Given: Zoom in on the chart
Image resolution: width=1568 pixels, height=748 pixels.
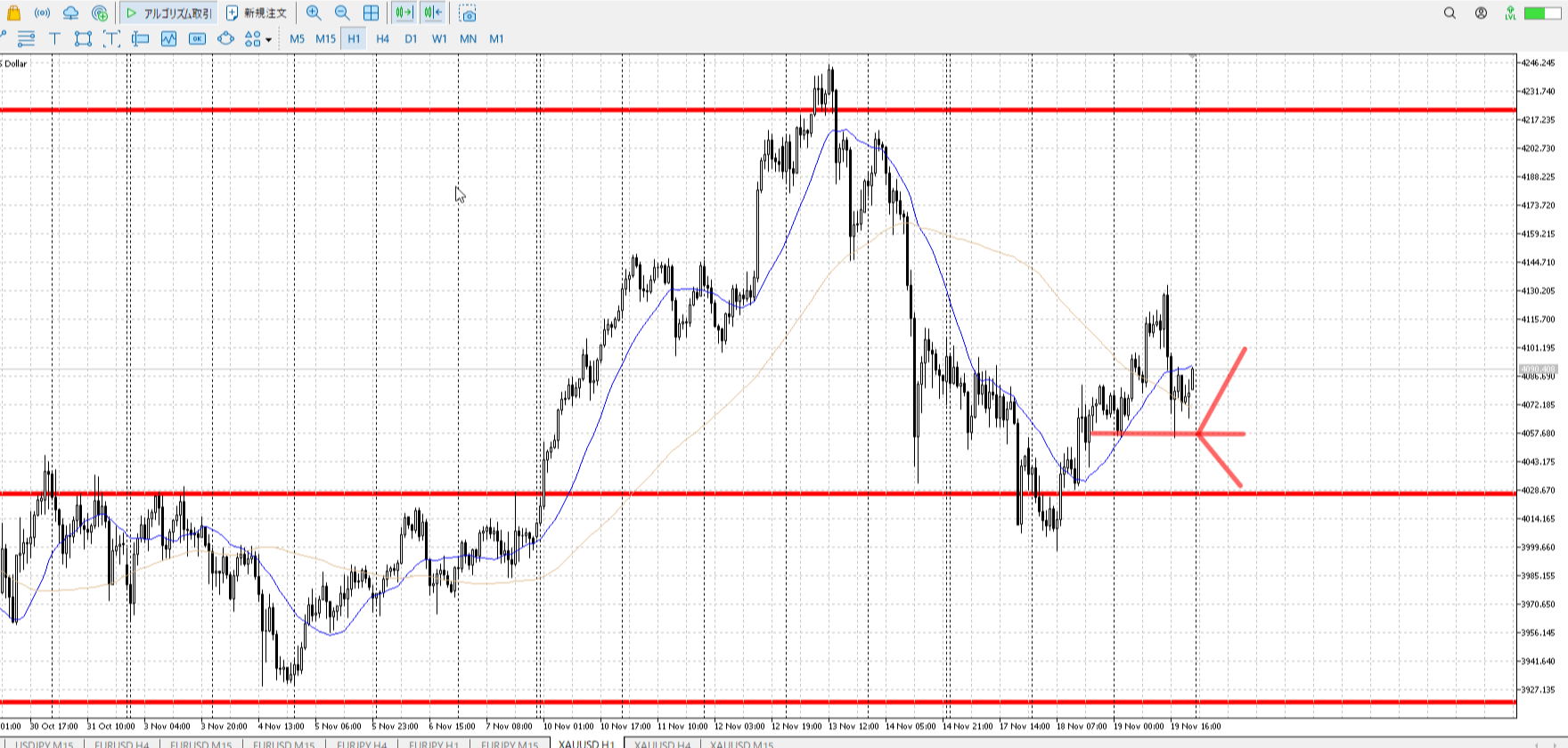Looking at the screenshot, I should pyautogui.click(x=314, y=13).
